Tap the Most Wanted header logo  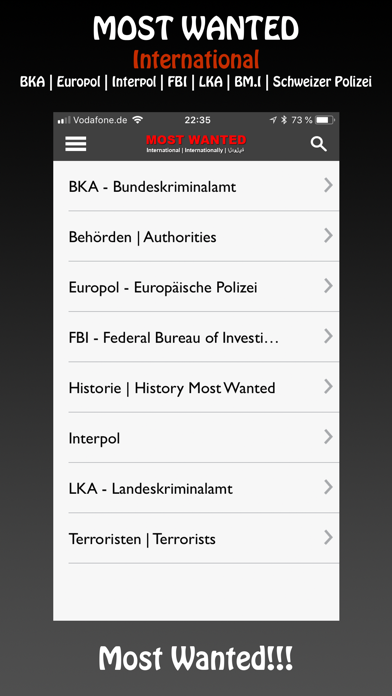[196, 143]
